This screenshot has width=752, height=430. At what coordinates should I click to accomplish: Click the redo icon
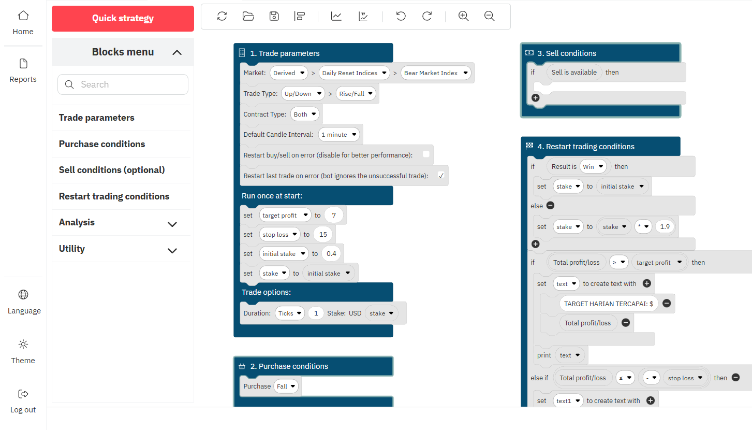point(427,16)
